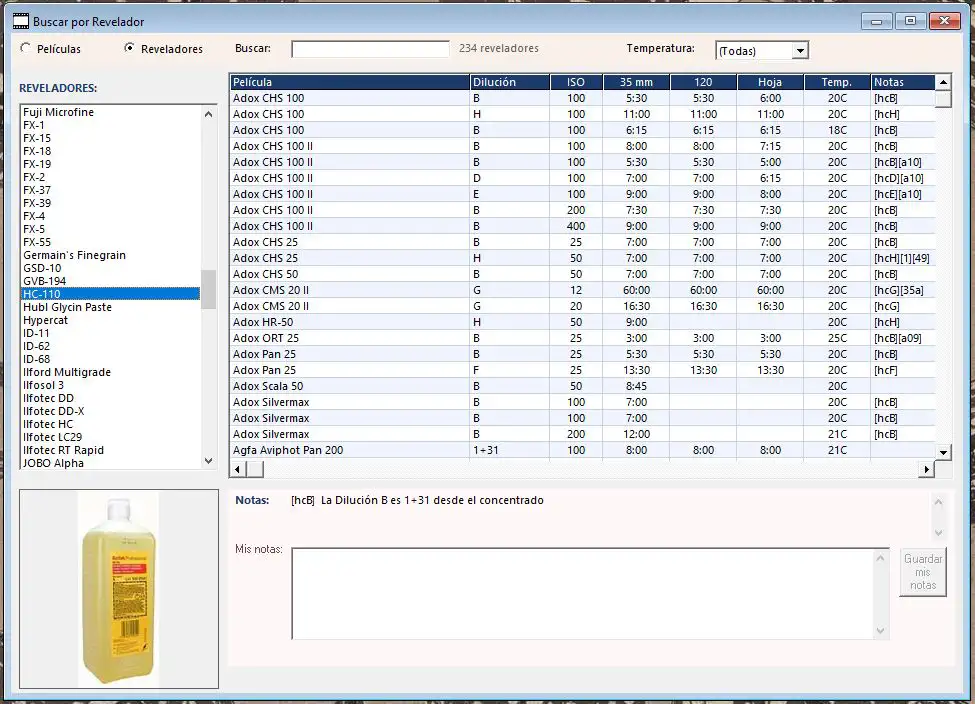Click the 35 mm column header
The height and width of the screenshot is (704, 975).
point(637,82)
